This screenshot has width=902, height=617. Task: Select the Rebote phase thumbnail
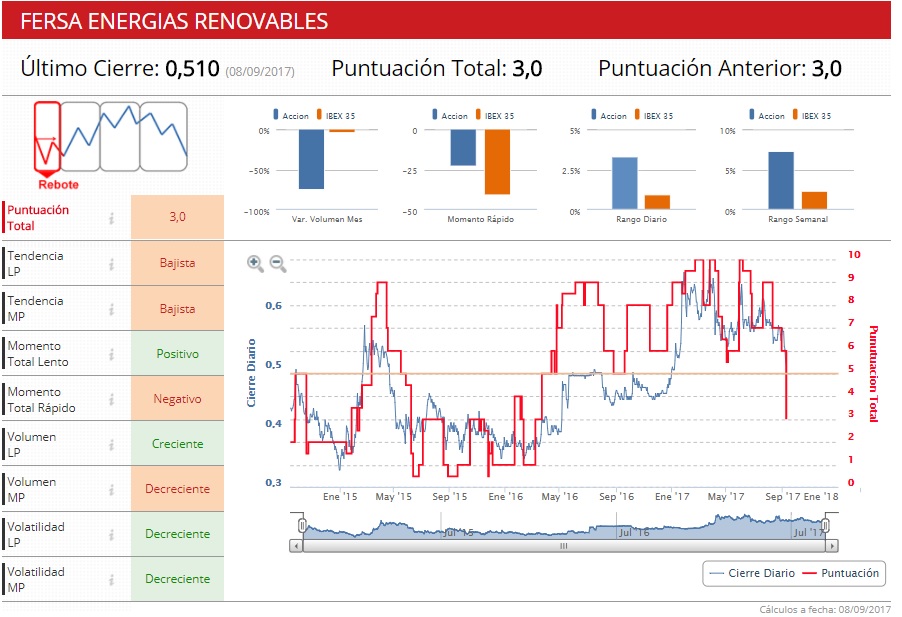click(x=47, y=137)
